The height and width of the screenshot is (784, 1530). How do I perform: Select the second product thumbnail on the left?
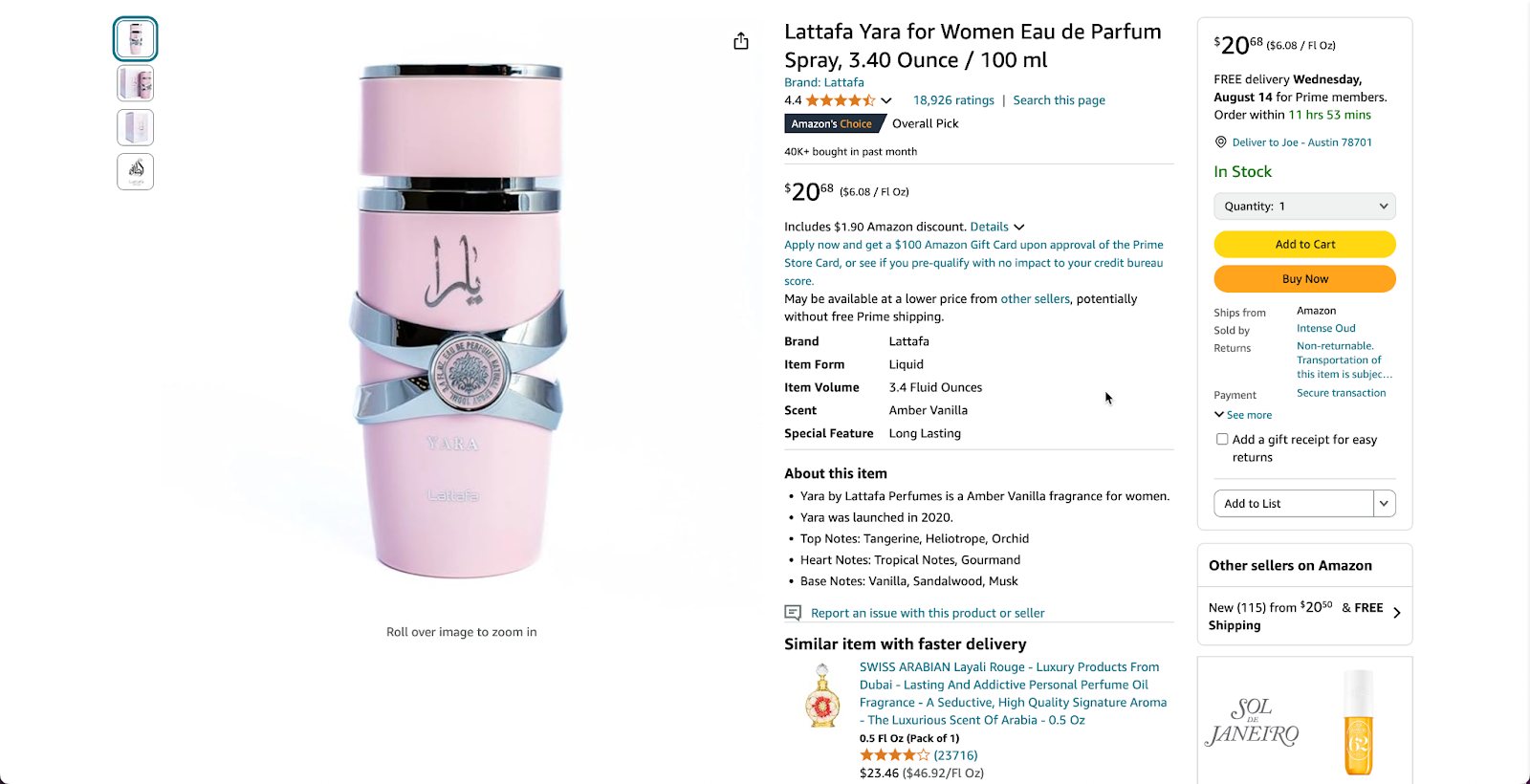point(135,83)
